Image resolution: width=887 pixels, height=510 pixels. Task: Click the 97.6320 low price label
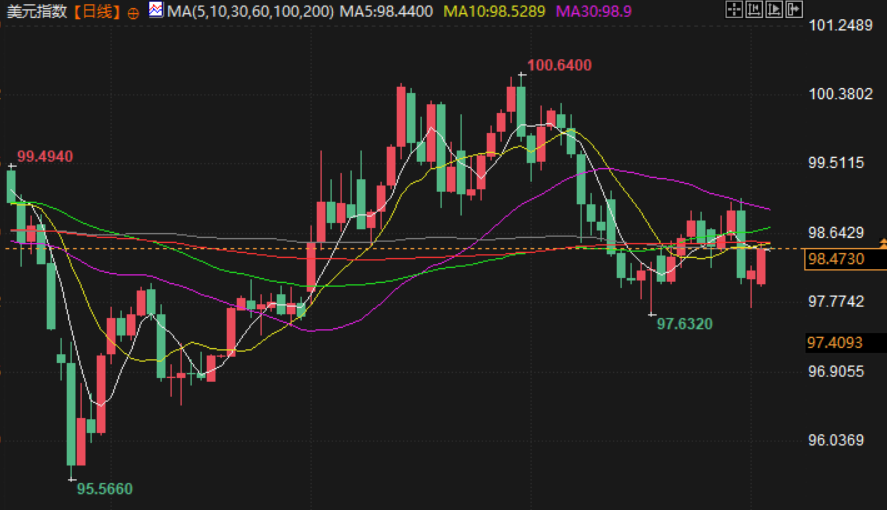pyautogui.click(x=684, y=324)
